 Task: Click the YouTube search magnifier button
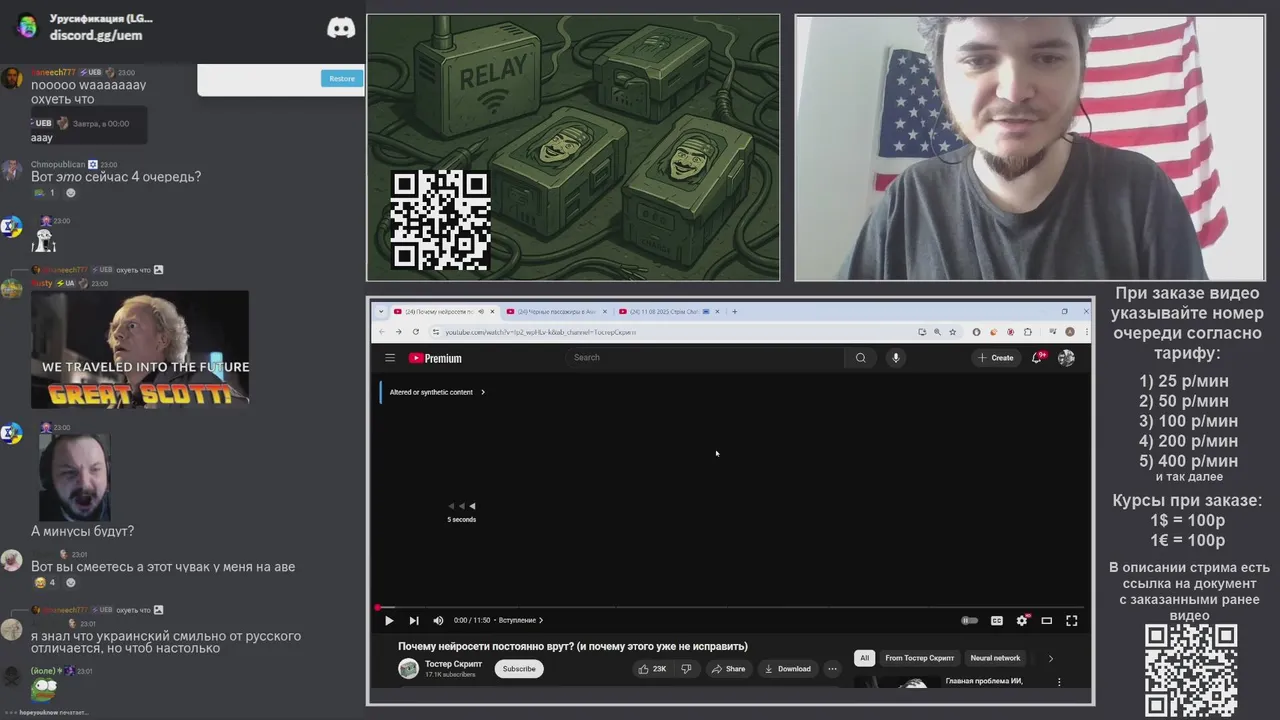860,358
